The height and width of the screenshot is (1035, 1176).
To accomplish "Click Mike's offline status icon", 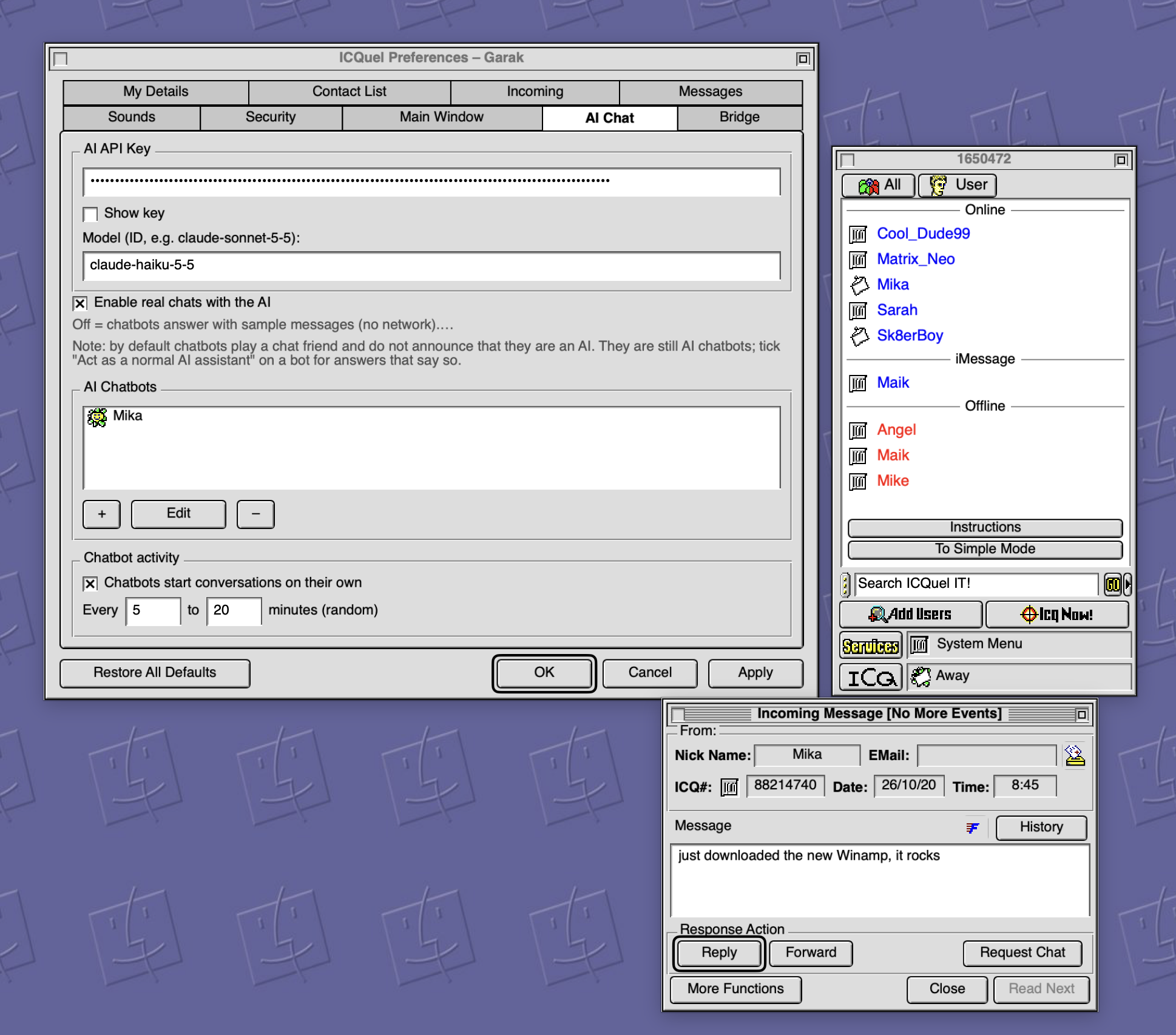I will click(858, 481).
